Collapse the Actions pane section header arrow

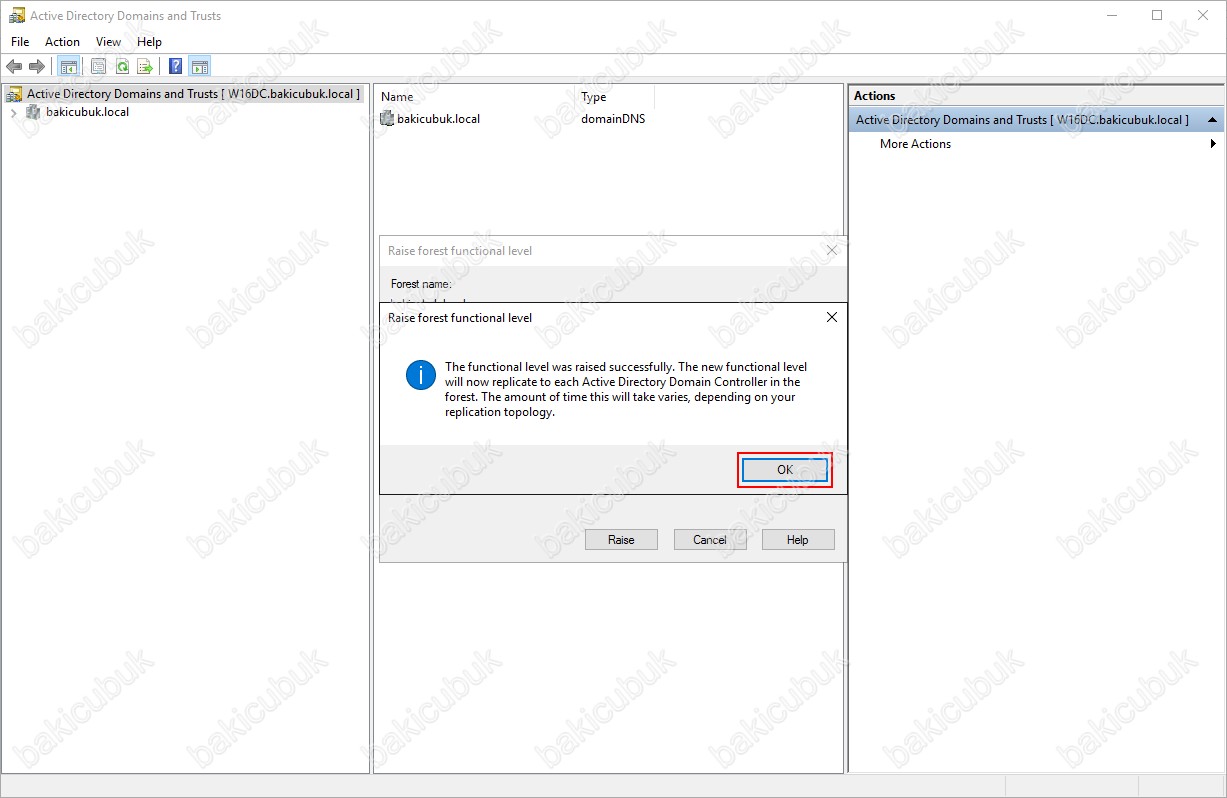coord(1213,119)
